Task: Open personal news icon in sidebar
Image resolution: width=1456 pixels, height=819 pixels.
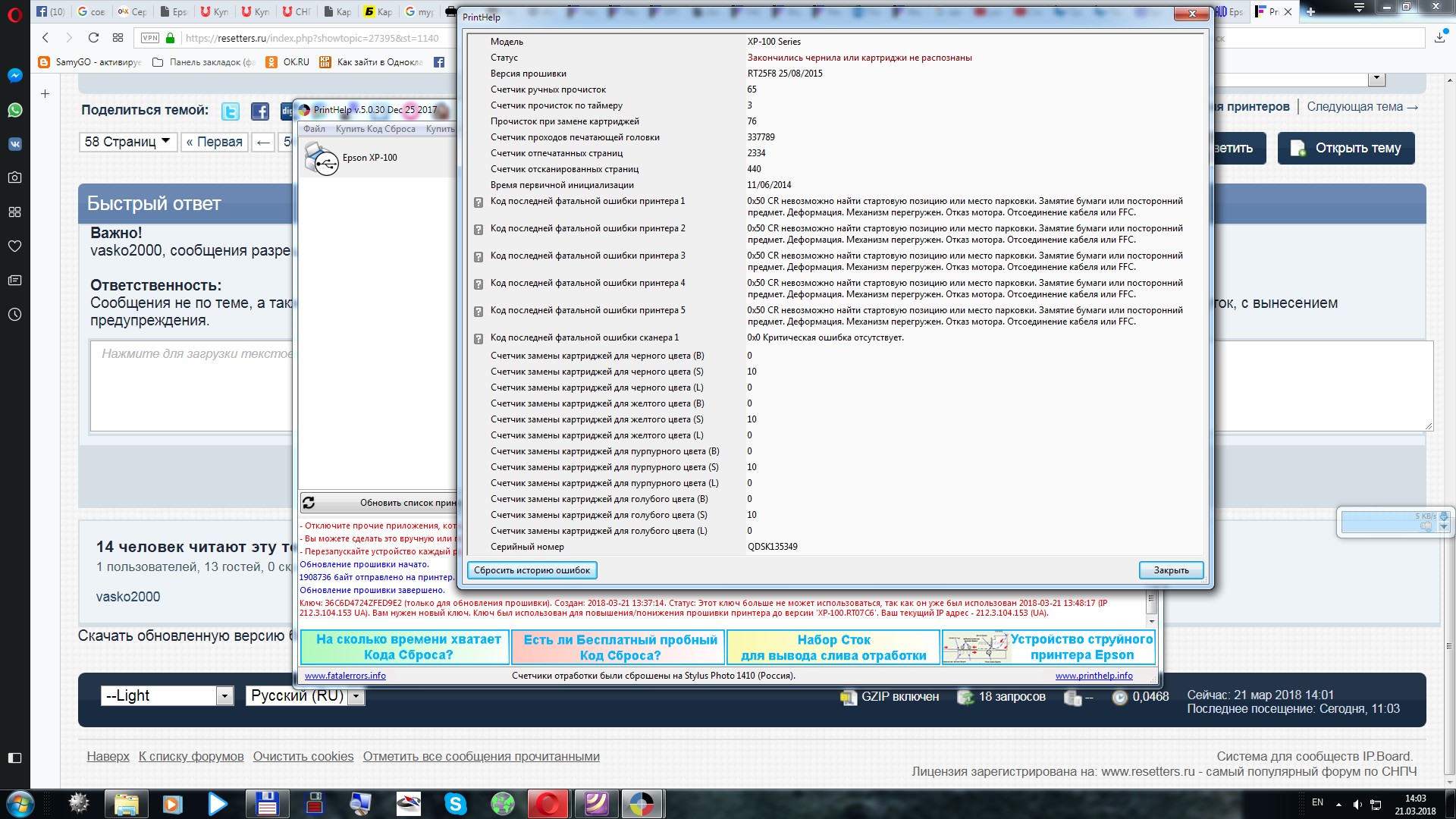Action: point(14,281)
